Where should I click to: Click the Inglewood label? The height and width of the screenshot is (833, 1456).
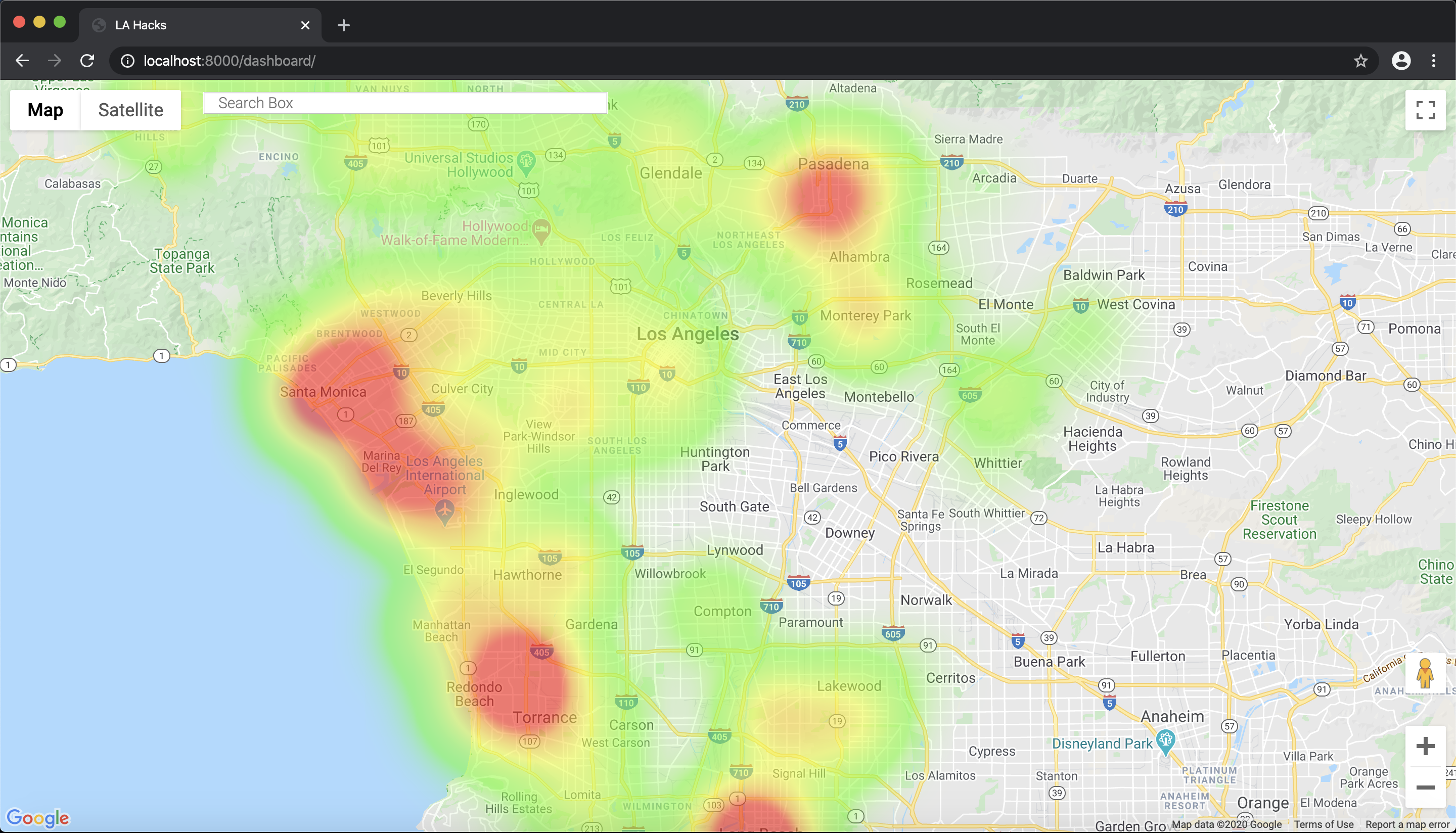point(526,495)
